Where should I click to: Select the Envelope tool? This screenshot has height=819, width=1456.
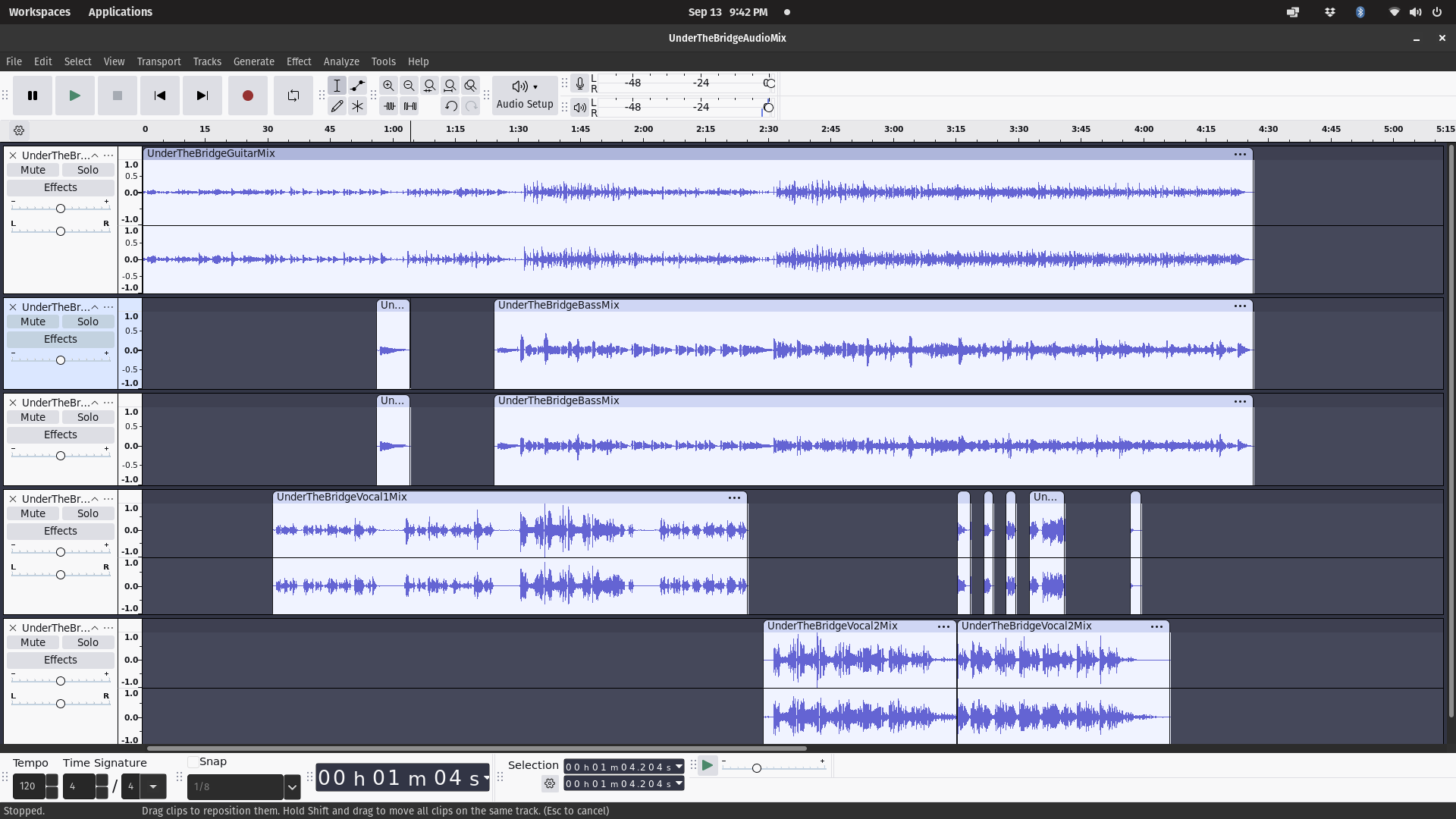coord(358,86)
